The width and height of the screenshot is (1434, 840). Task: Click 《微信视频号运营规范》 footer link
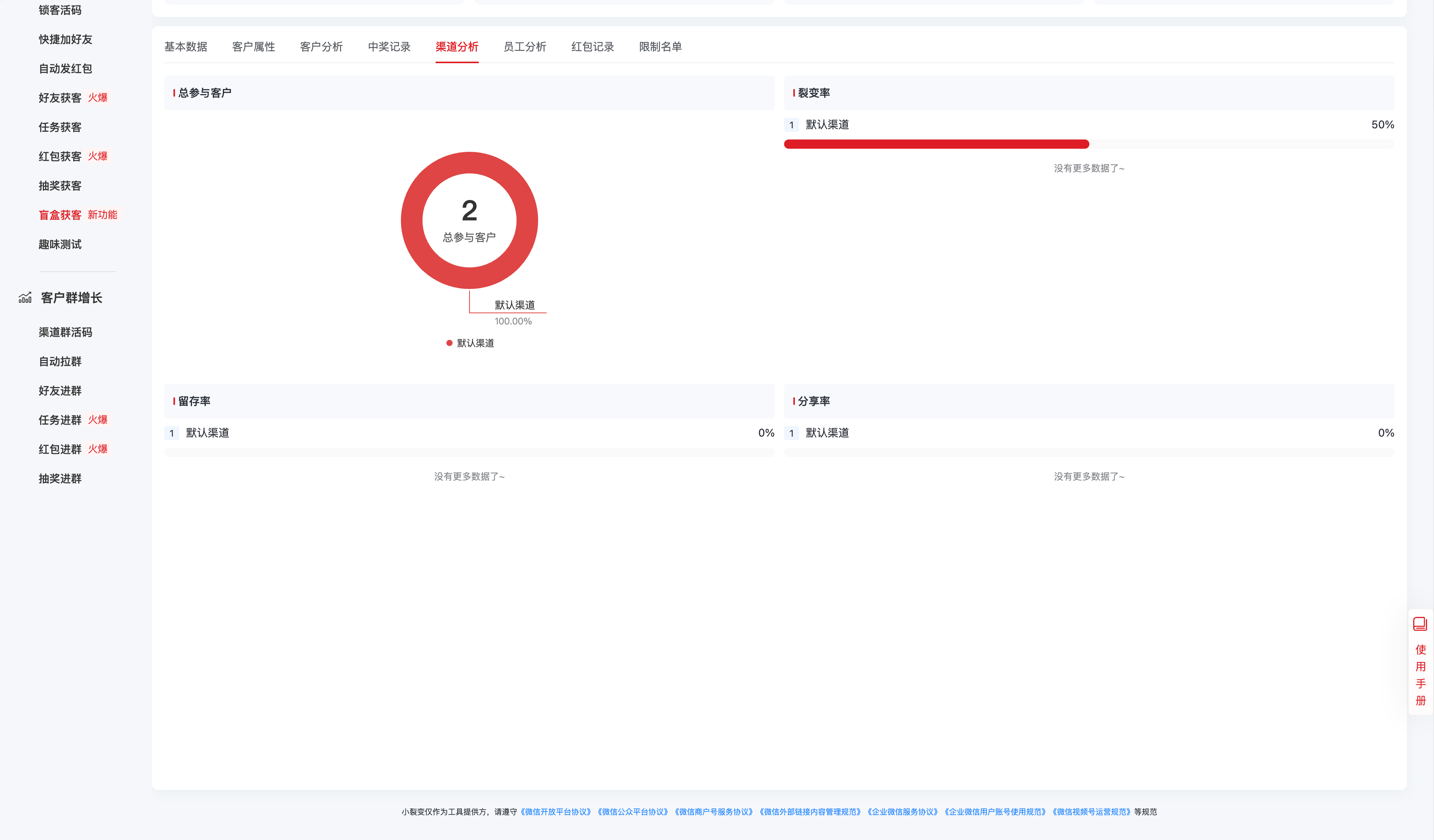pyautogui.click(x=1091, y=811)
